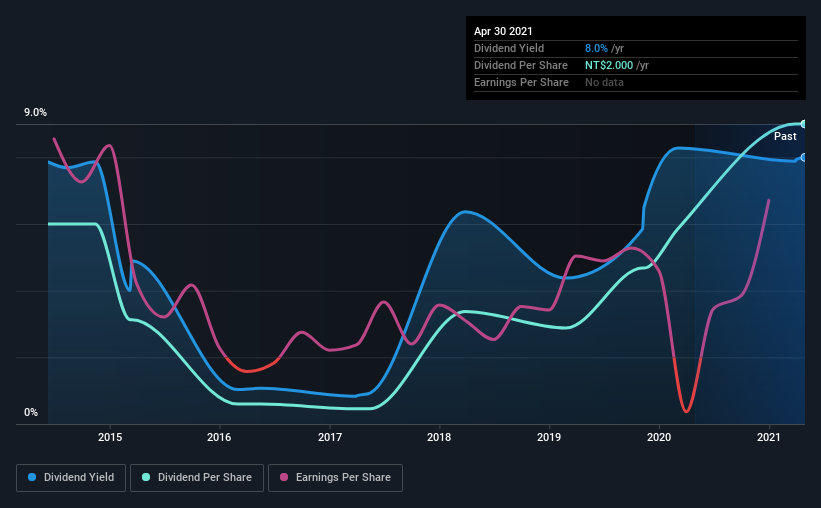Click the No data earnings value
Screen dimensions: 821x508
604,82
